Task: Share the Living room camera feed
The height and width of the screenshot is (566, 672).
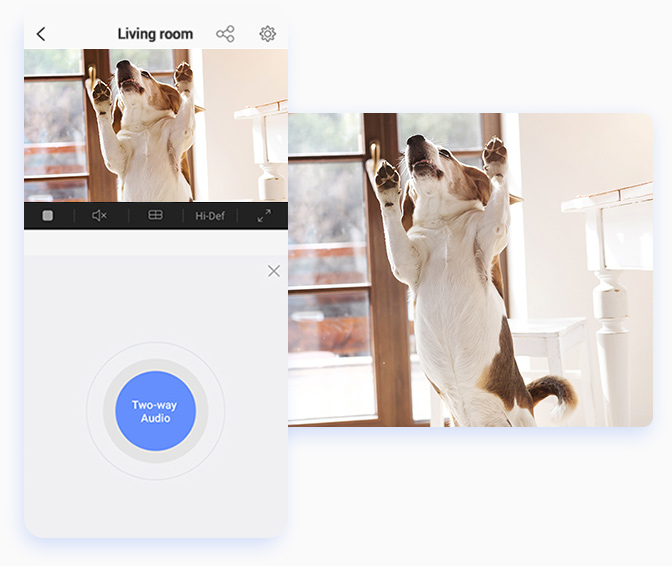Action: (x=225, y=34)
